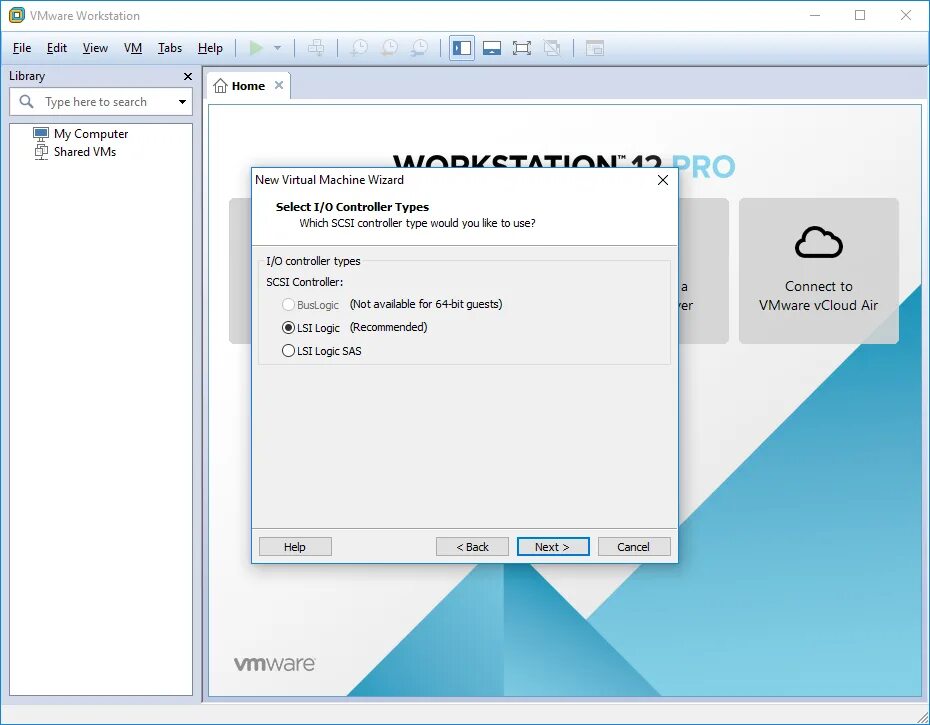Click the Type here to search field
Screen dimensions: 930x725
pos(101,102)
